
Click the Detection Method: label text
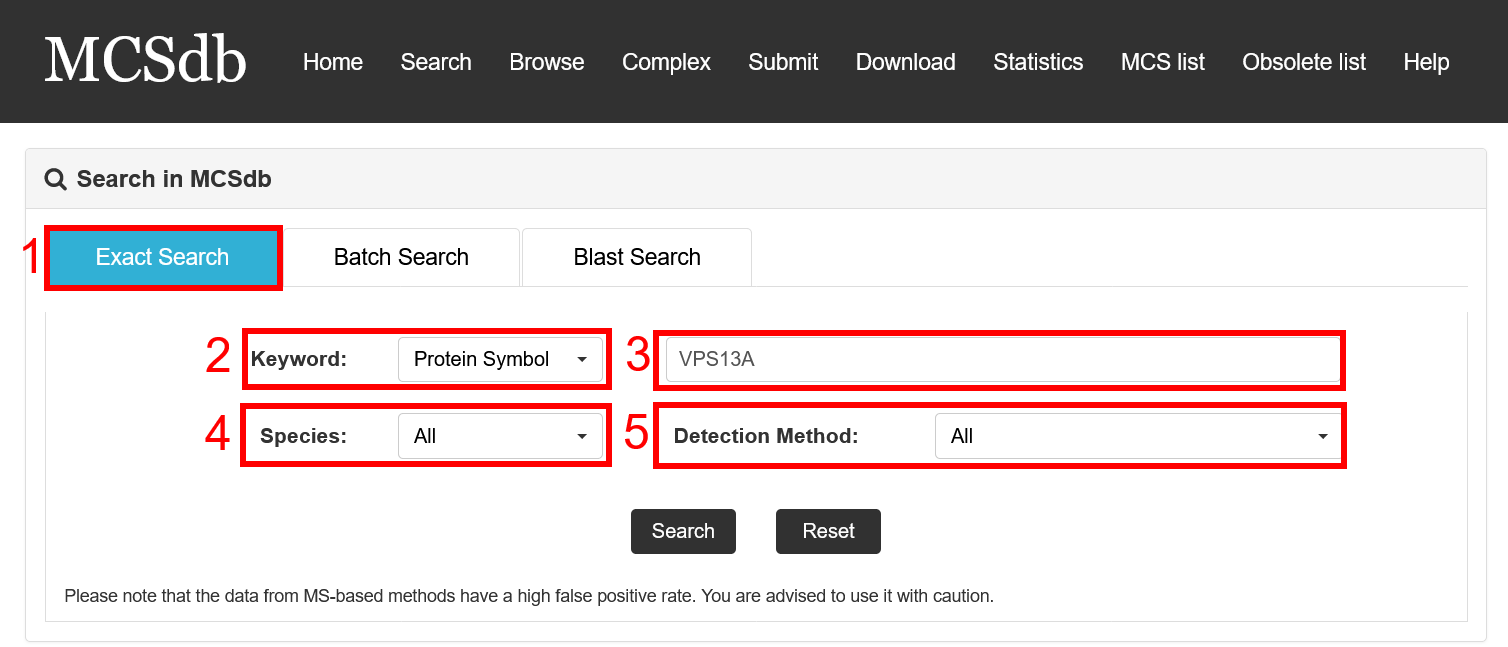point(766,436)
